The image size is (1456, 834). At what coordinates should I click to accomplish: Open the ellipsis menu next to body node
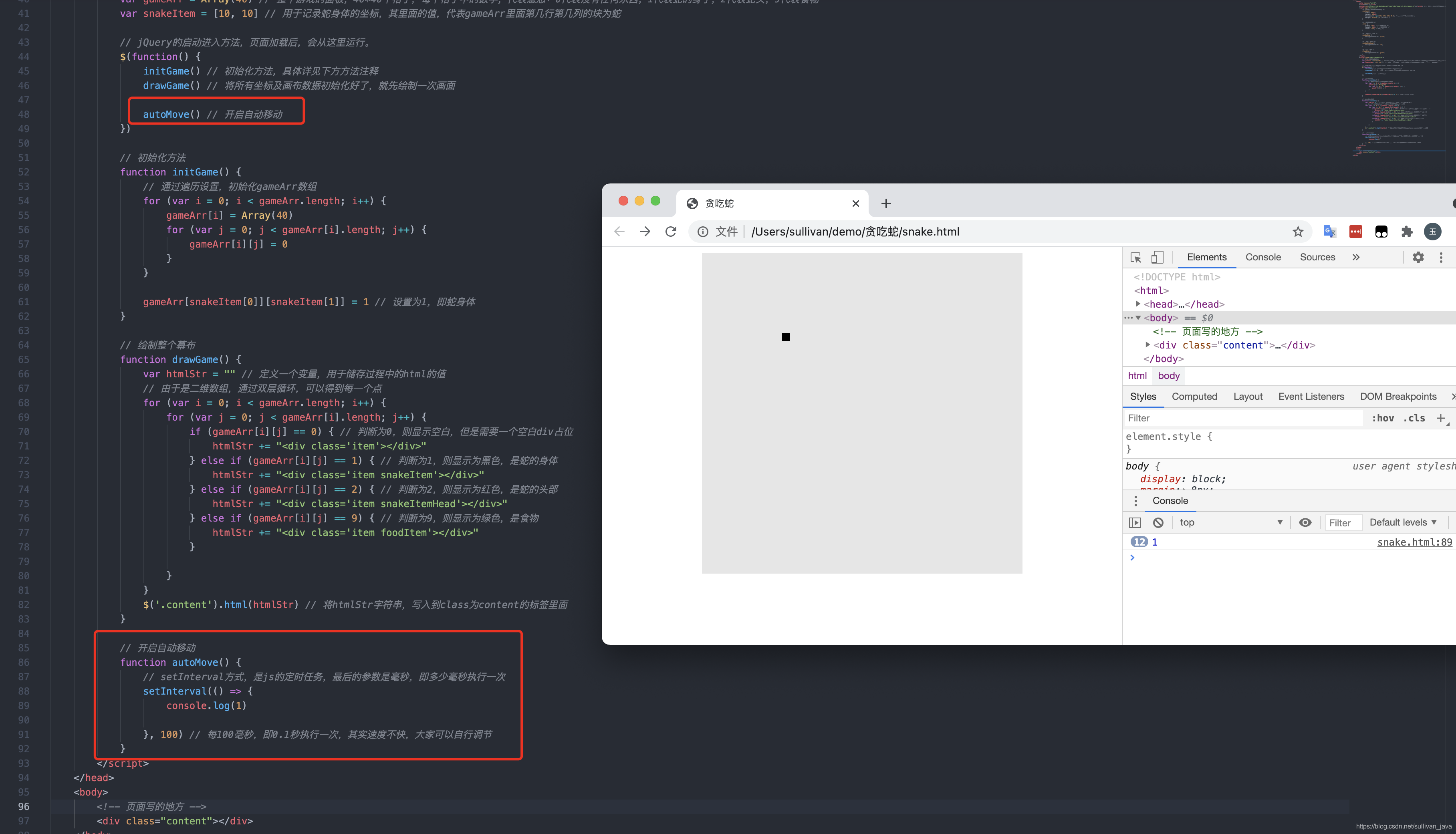tap(1128, 318)
